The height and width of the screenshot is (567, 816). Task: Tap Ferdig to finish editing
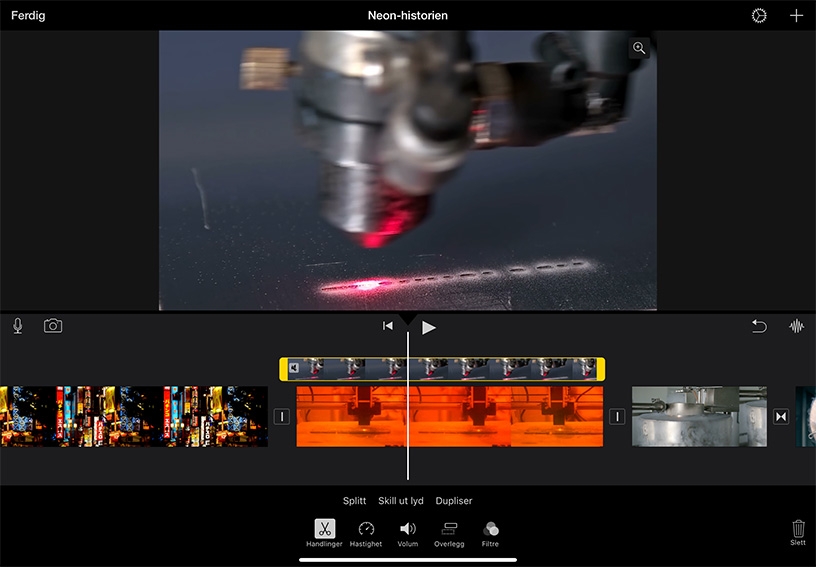[28, 16]
